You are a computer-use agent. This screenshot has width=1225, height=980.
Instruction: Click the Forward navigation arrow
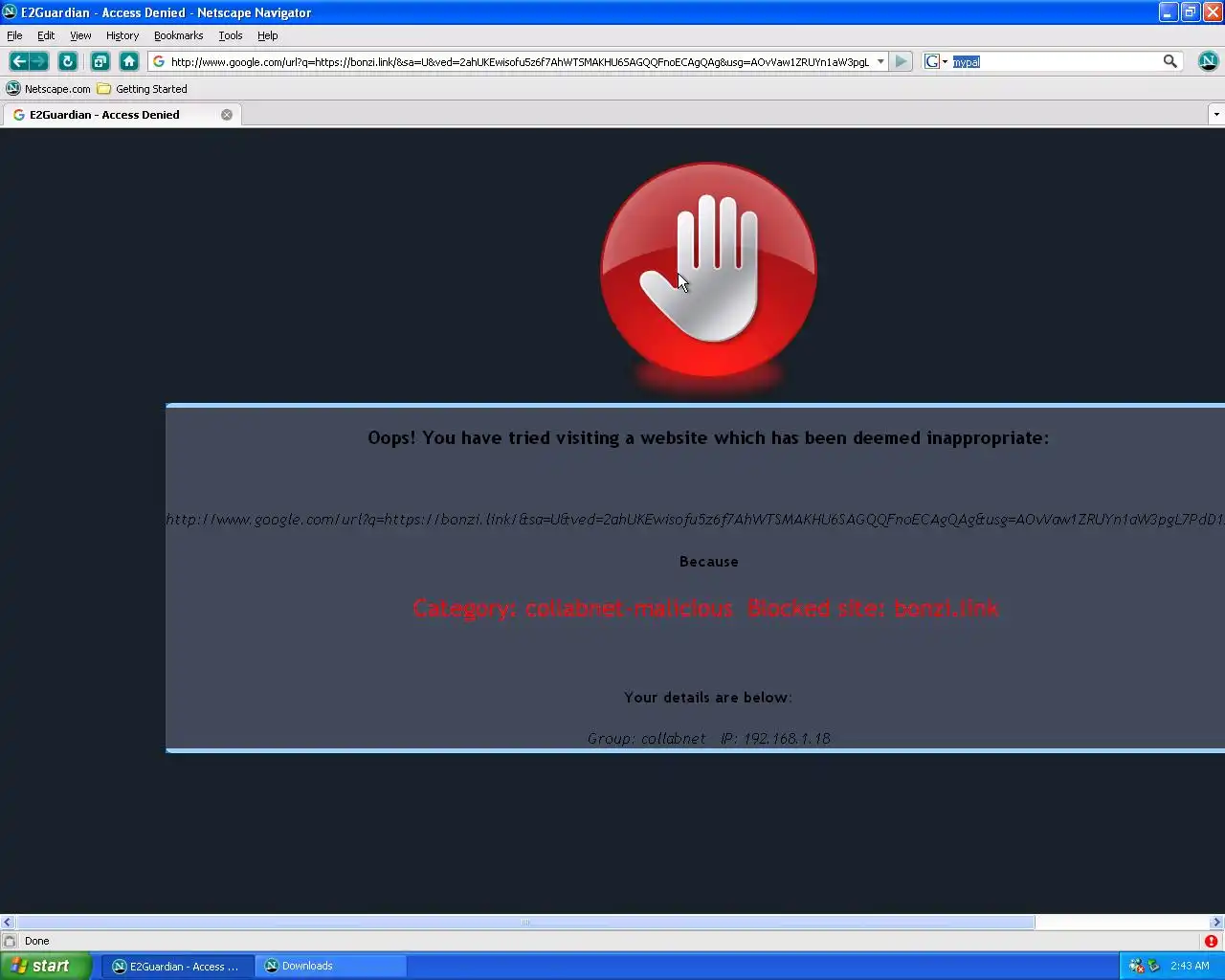(39, 61)
